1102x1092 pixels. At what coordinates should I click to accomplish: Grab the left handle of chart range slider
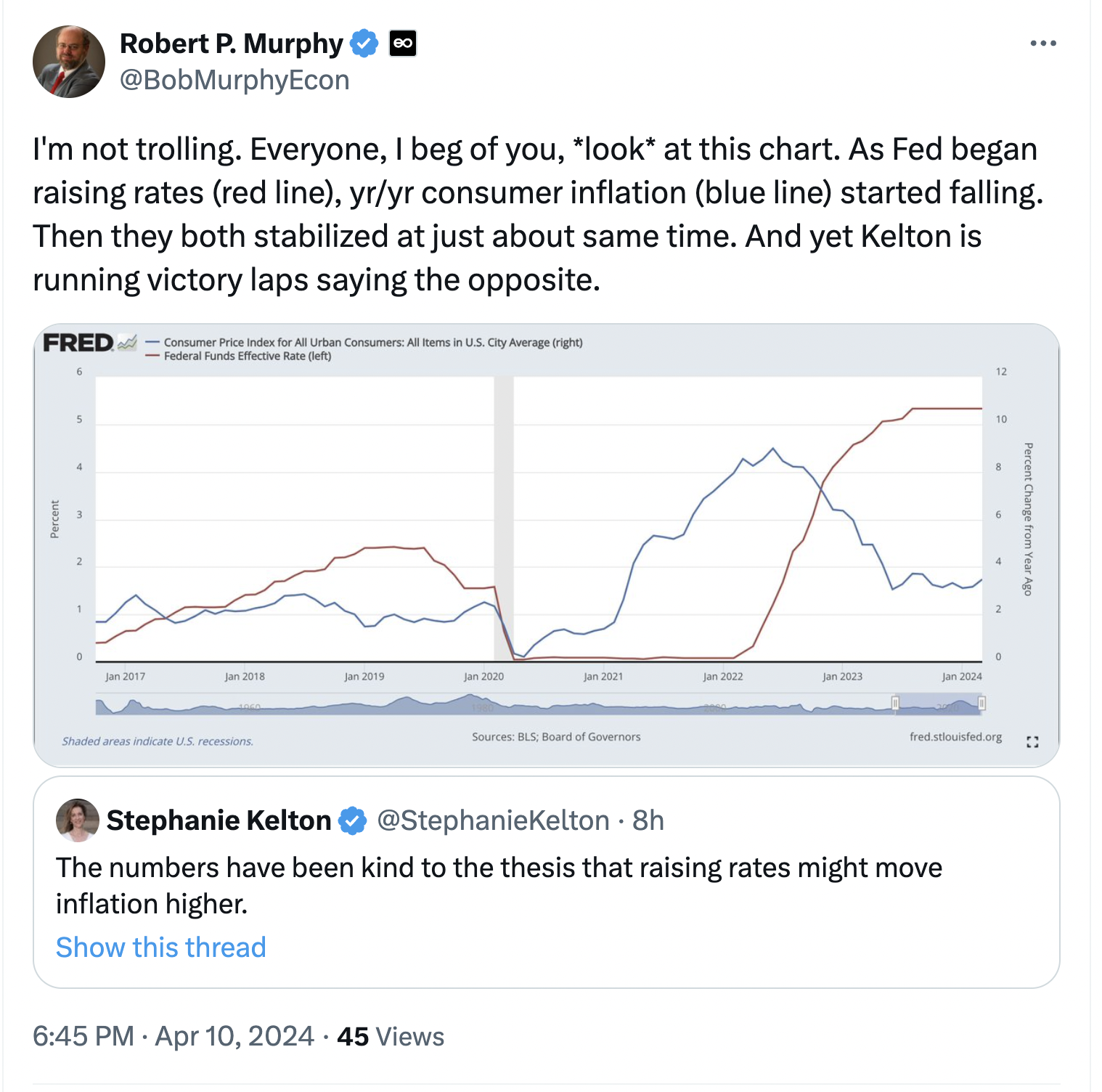click(x=896, y=703)
